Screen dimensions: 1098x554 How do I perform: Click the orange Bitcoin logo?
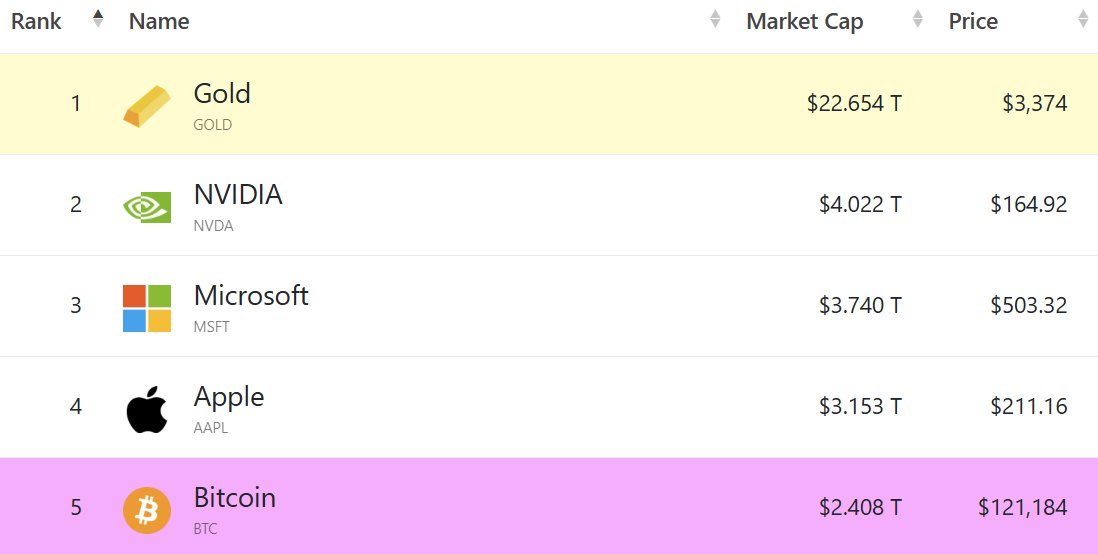point(147,511)
